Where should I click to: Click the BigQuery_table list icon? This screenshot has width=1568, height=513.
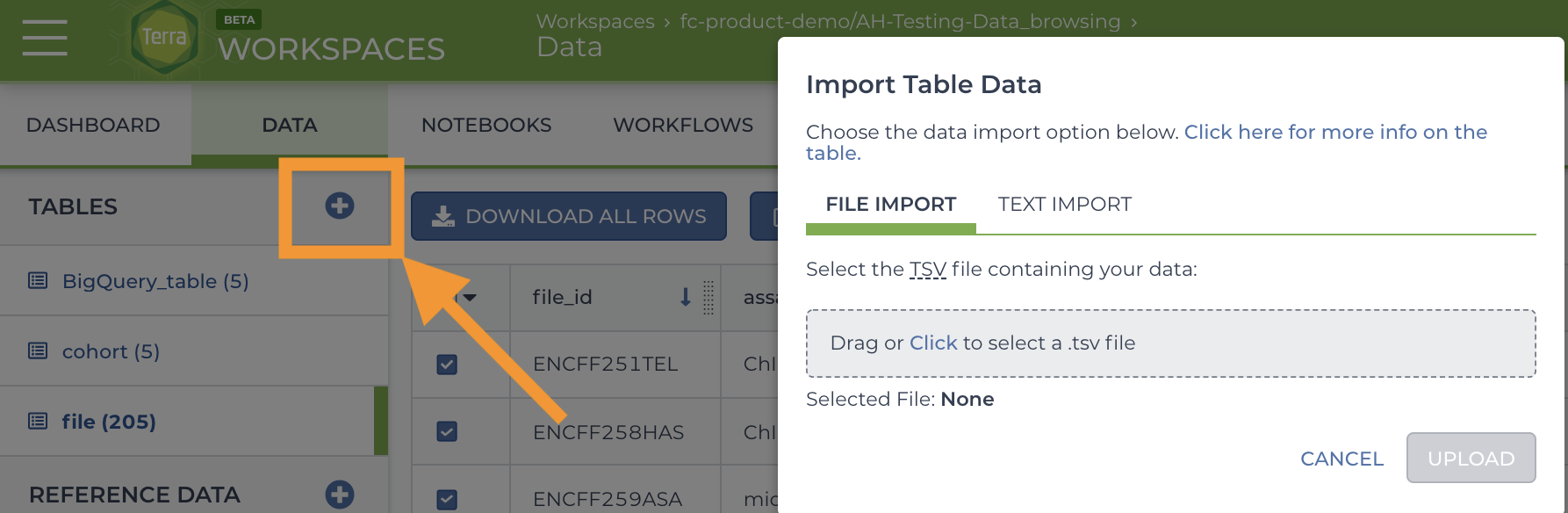38,281
